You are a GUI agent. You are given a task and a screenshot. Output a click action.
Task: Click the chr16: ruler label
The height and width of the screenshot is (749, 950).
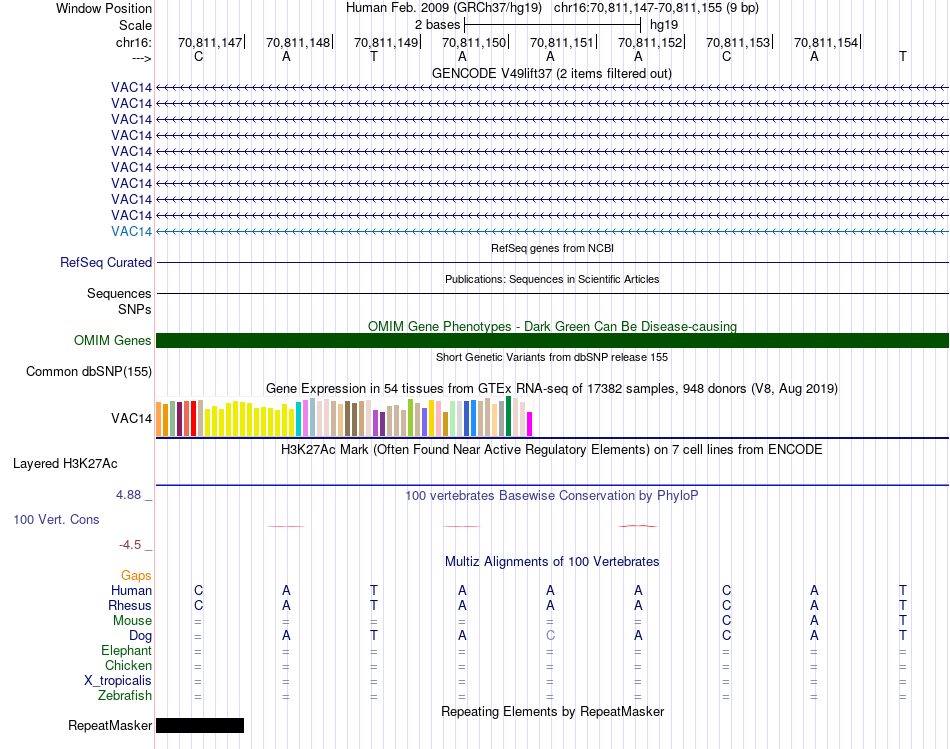[133, 42]
